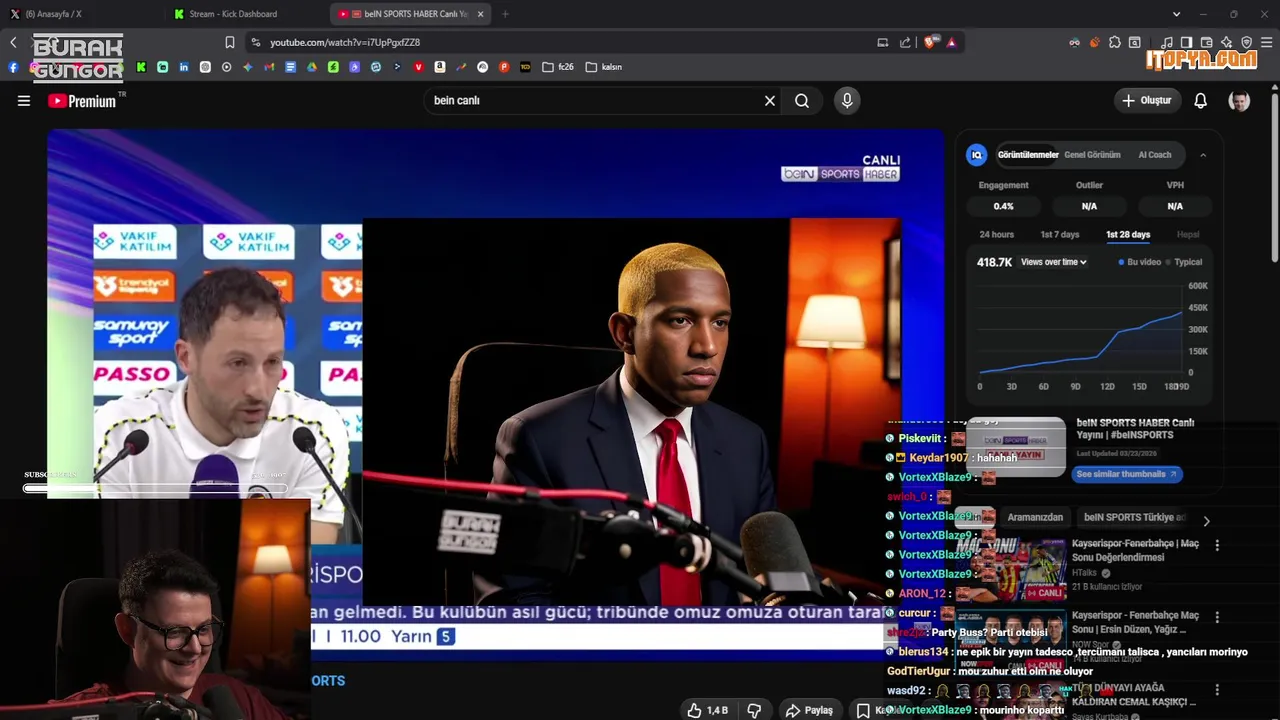Click the search magnifier button
The height and width of the screenshot is (720, 1280).
click(802, 101)
